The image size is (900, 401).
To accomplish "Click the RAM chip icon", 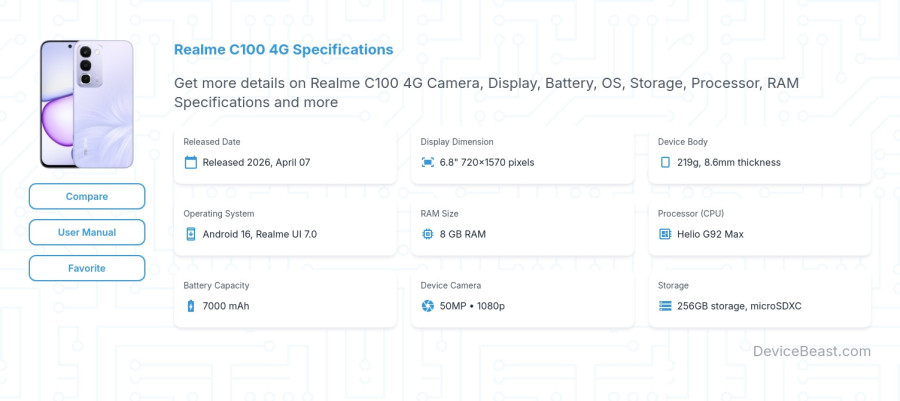I will coord(428,234).
